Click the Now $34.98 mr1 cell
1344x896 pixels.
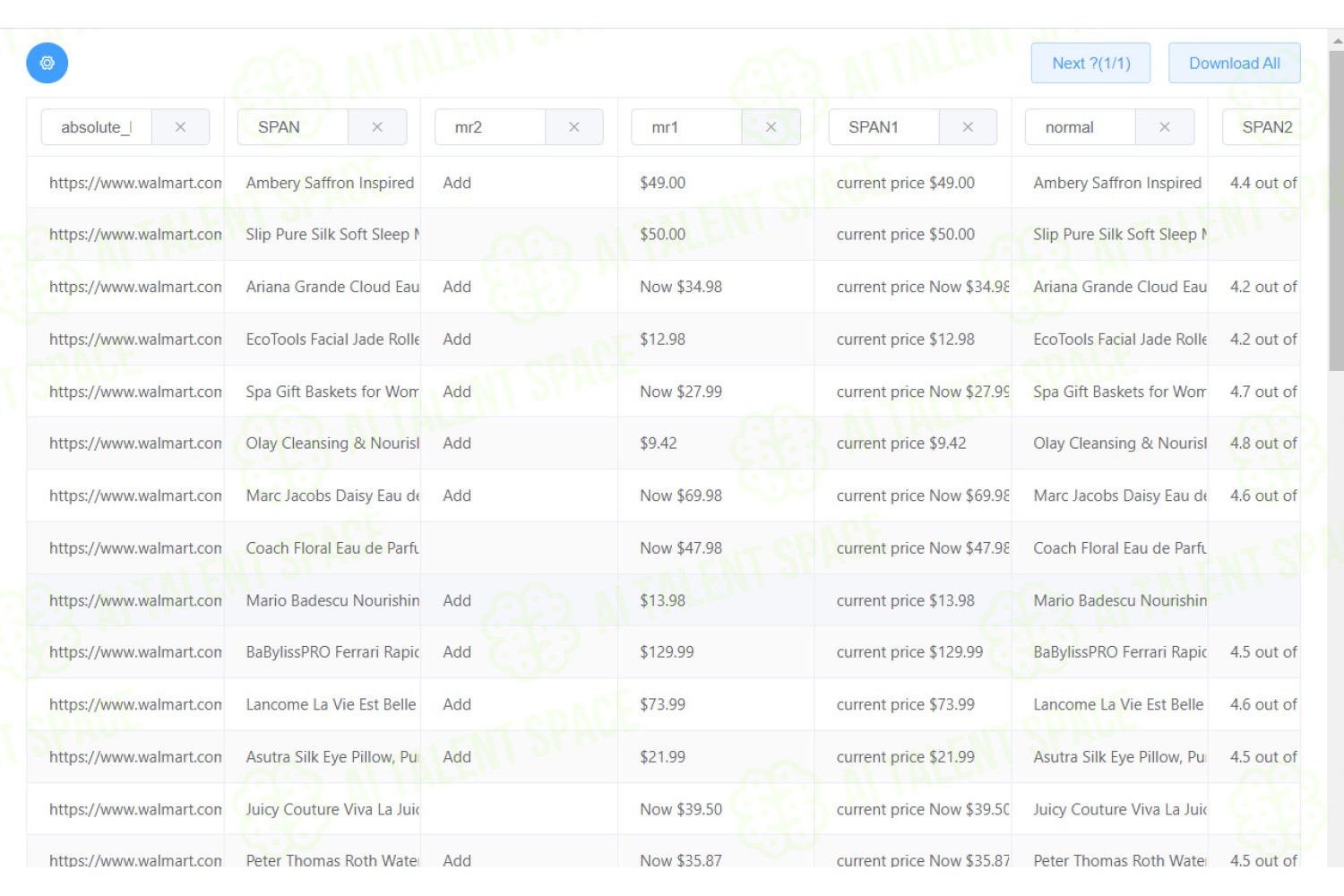tap(716, 287)
